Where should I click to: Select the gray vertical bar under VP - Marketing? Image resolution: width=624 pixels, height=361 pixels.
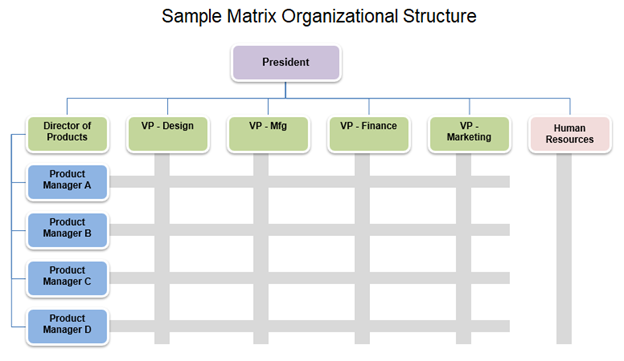point(464,248)
